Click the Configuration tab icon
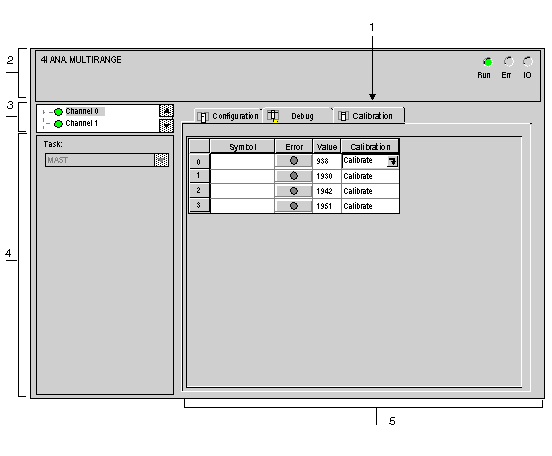The image size is (552, 456). coord(203,117)
